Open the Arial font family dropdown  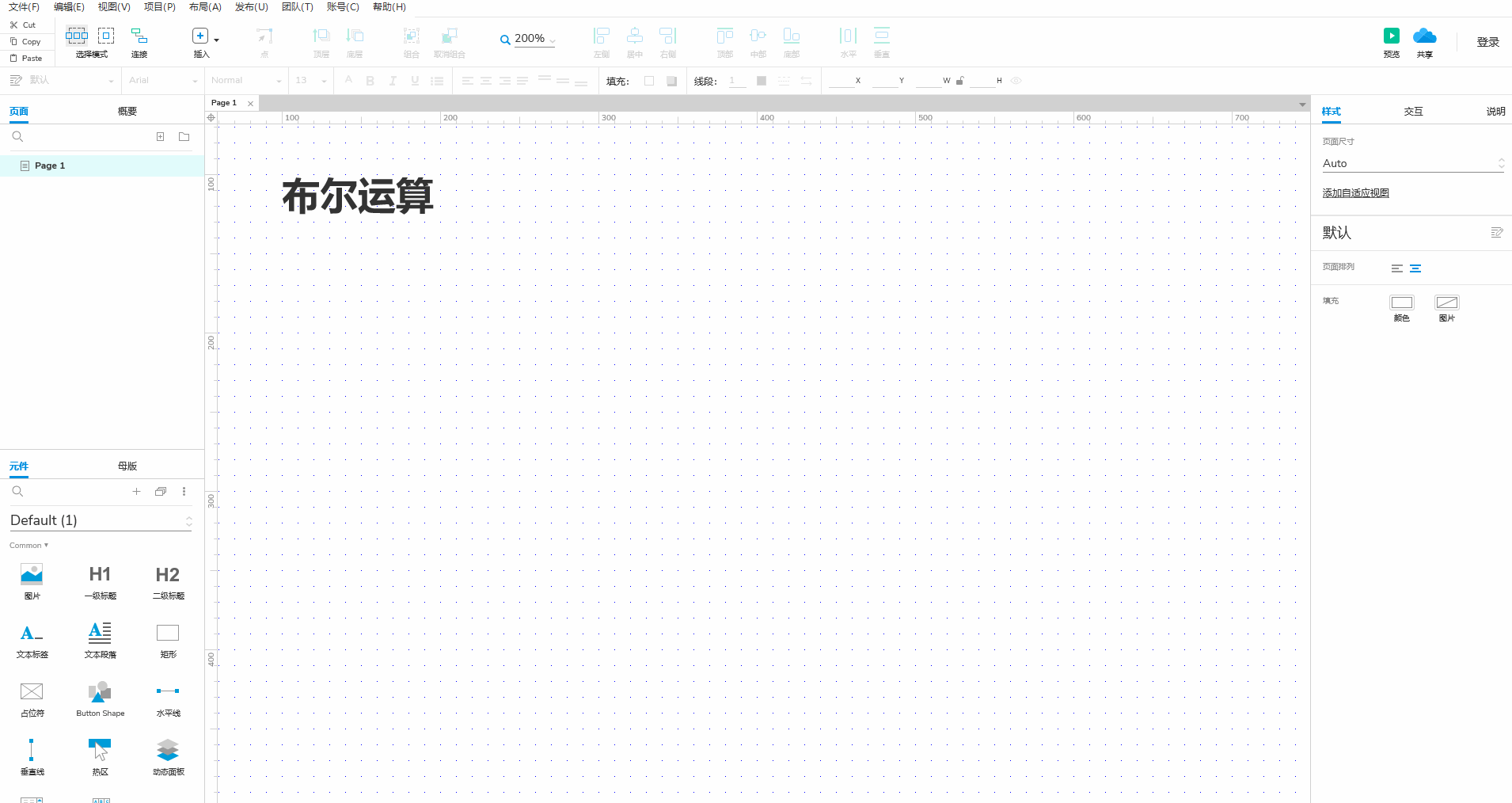coord(163,81)
